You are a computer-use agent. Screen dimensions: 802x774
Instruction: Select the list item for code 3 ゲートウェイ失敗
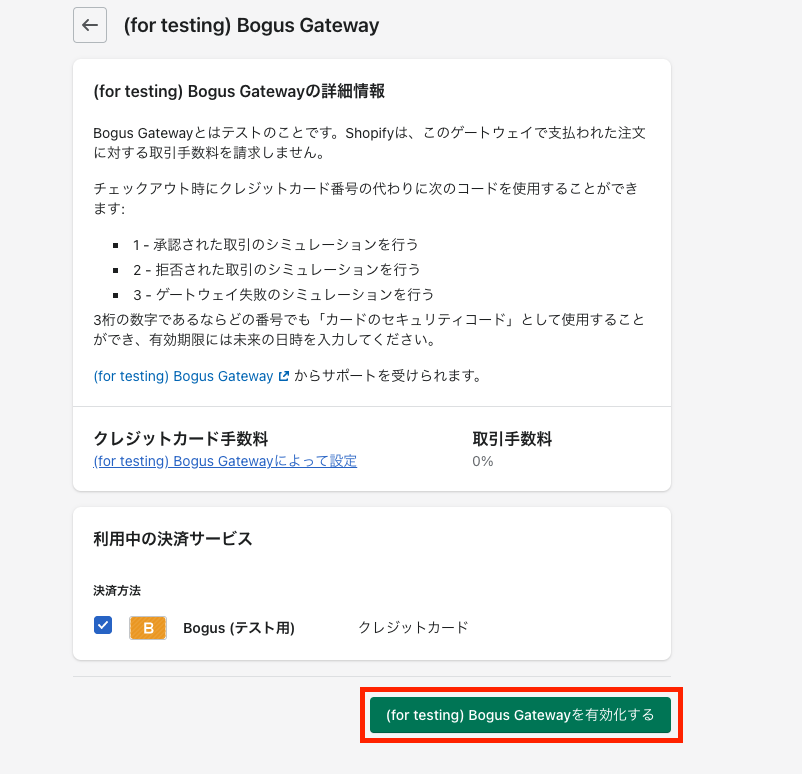click(284, 295)
